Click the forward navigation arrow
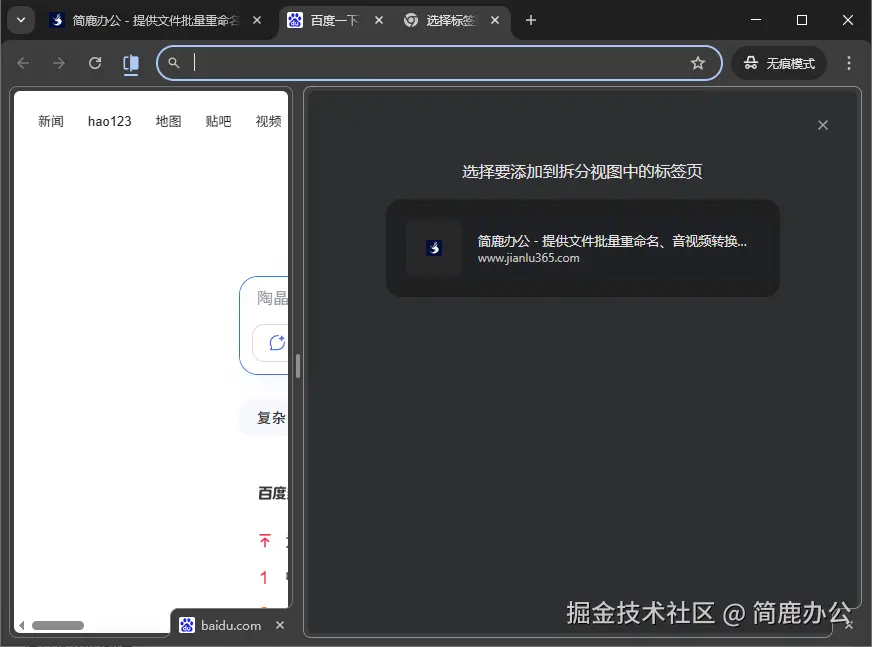 pos(58,63)
